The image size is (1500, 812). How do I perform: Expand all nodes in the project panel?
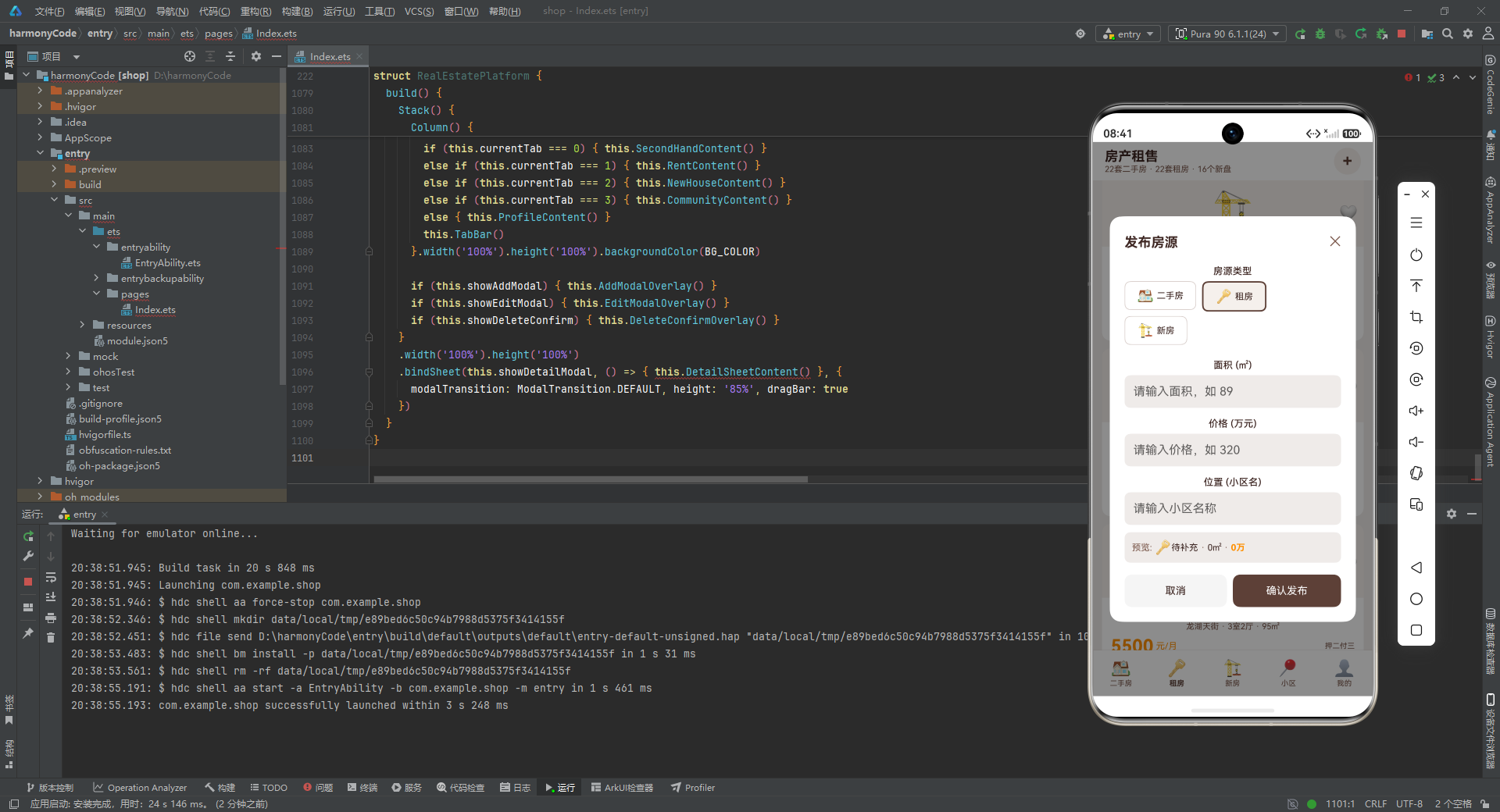tap(210, 56)
